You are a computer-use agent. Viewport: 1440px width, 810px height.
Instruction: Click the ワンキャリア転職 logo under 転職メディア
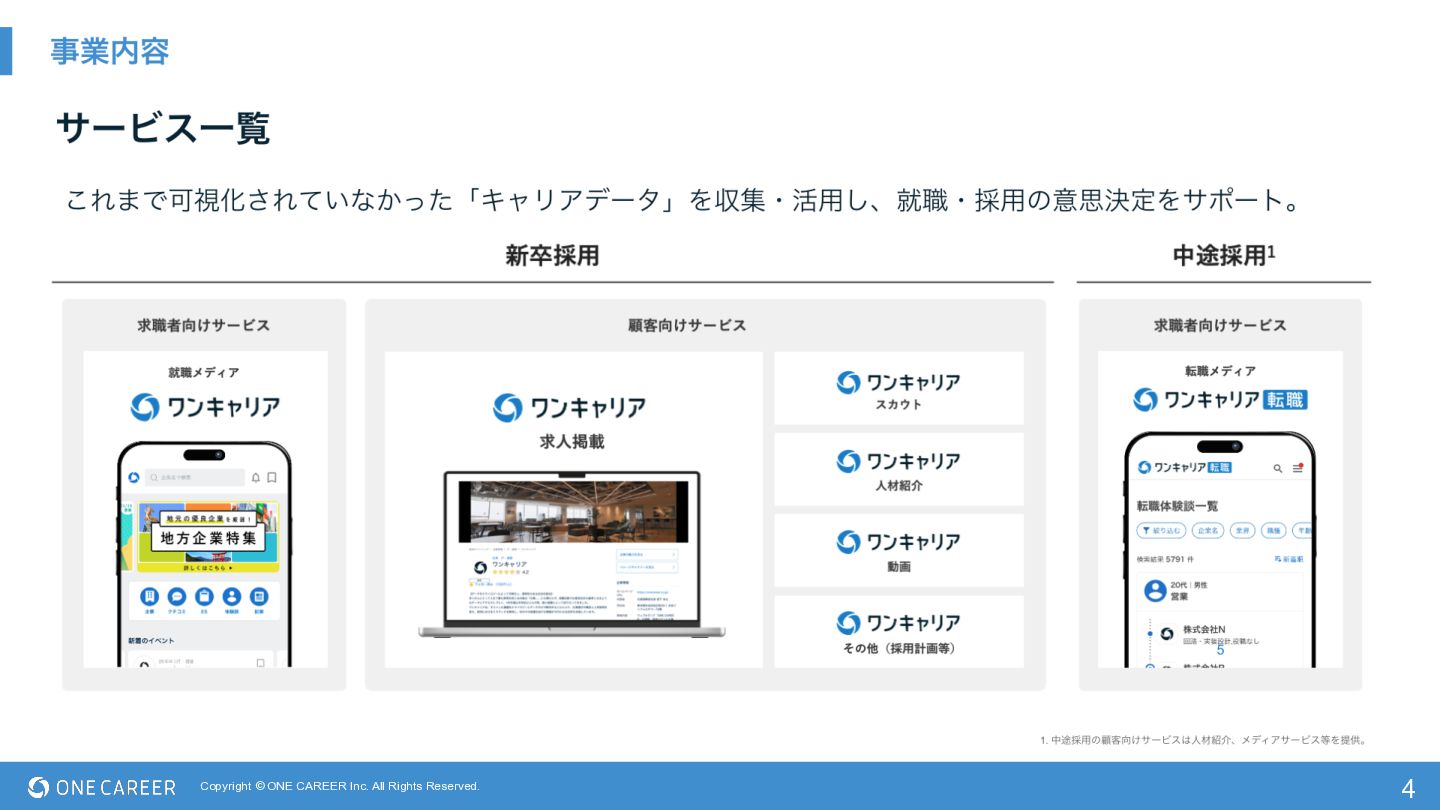click(1220, 399)
